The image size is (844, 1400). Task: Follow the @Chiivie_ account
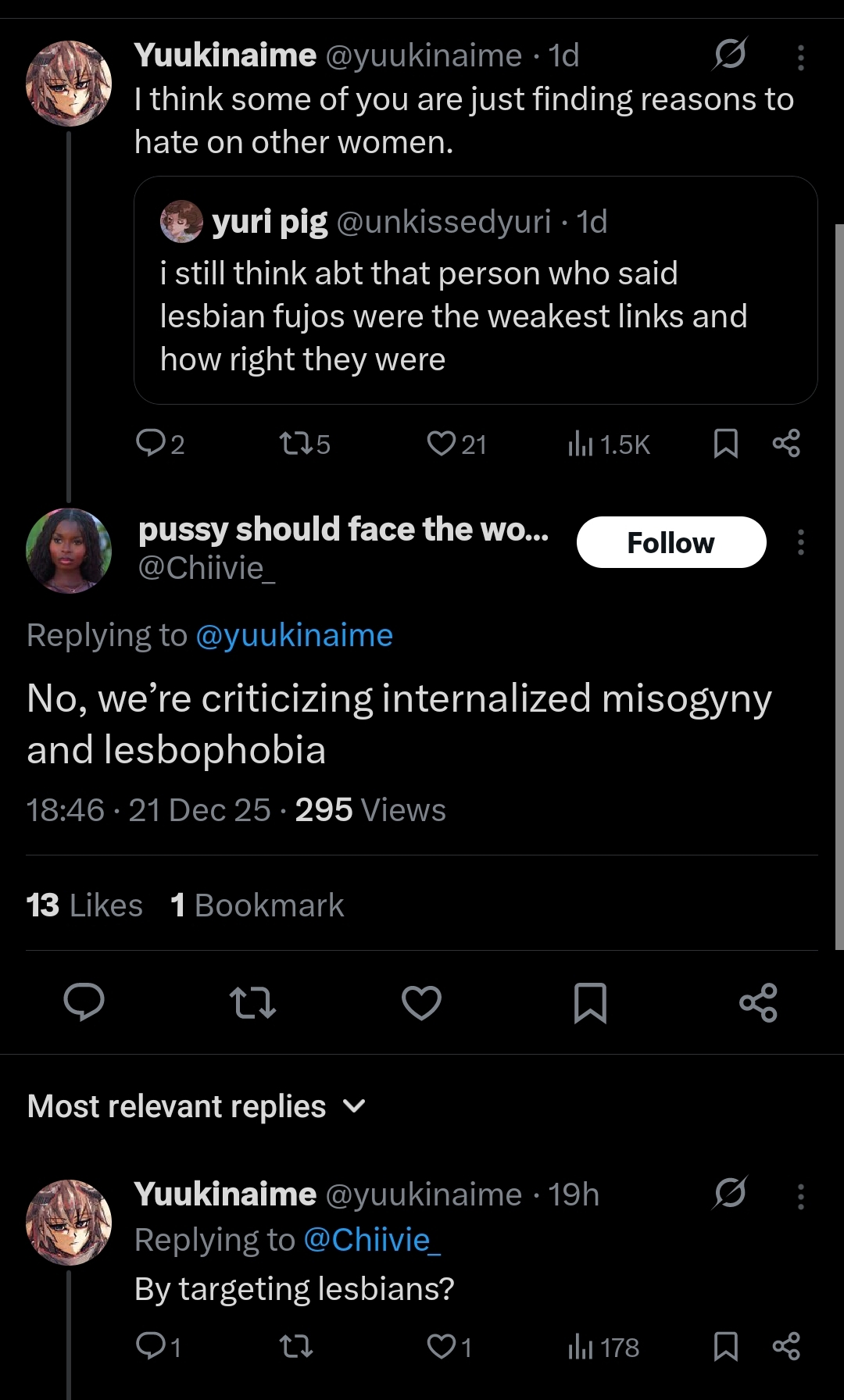671,542
